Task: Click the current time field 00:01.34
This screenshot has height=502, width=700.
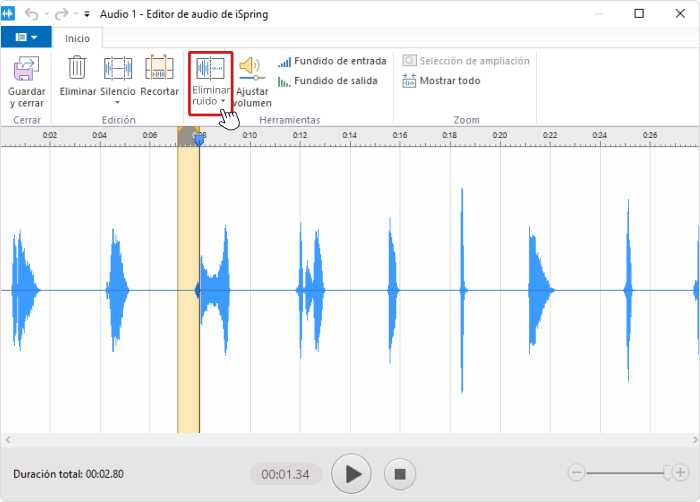Action: click(285, 474)
